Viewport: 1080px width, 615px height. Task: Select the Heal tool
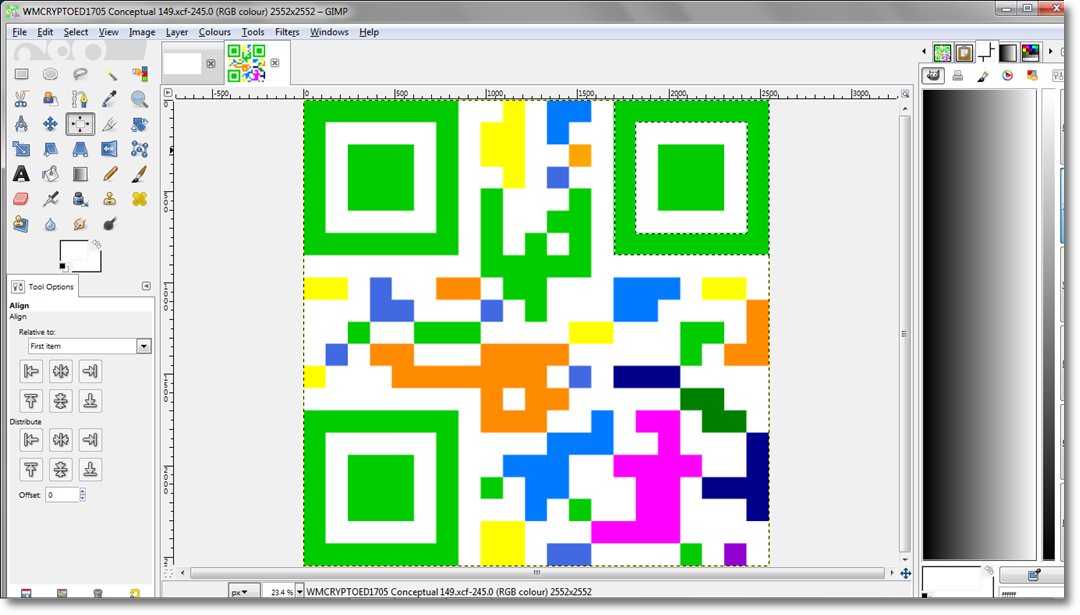click(x=139, y=199)
